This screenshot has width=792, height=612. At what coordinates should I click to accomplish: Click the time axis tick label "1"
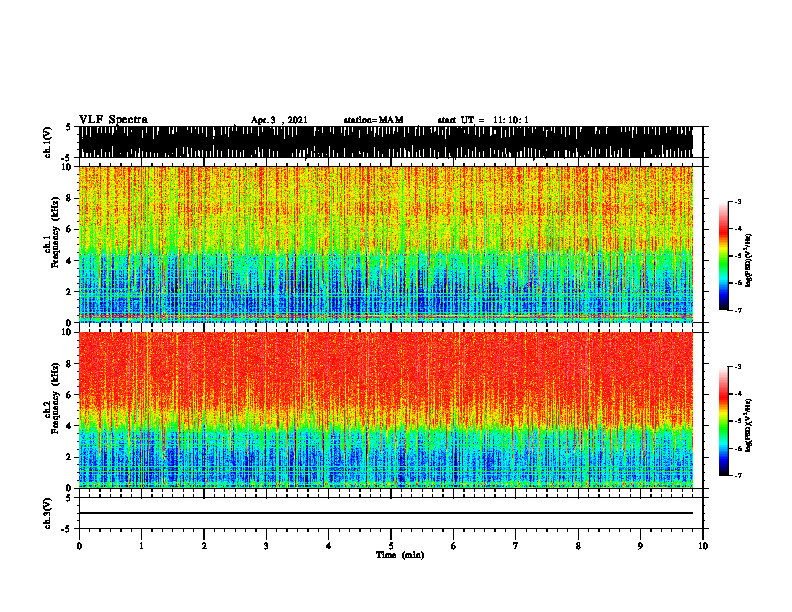(141, 546)
